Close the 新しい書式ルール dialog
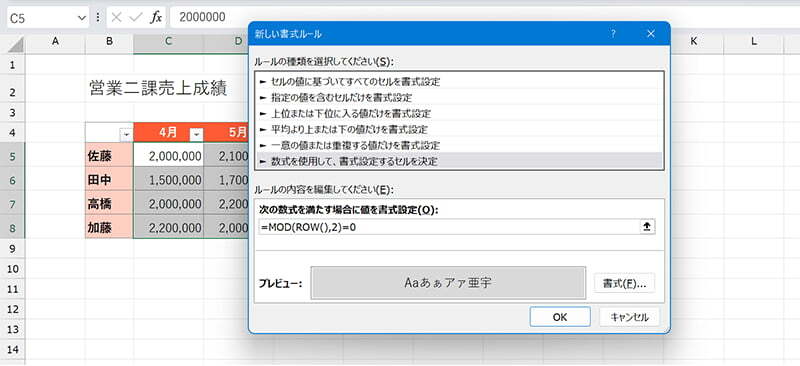The width and height of the screenshot is (800, 366). (650, 34)
